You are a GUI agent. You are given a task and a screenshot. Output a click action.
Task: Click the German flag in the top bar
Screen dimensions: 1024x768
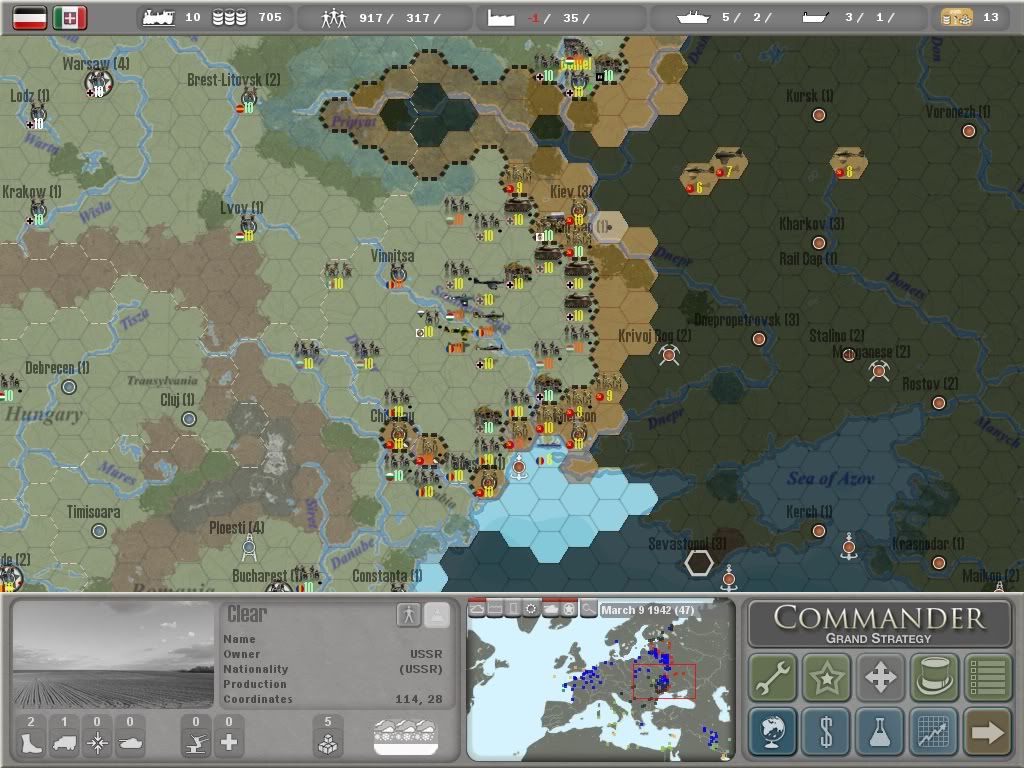(x=30, y=18)
